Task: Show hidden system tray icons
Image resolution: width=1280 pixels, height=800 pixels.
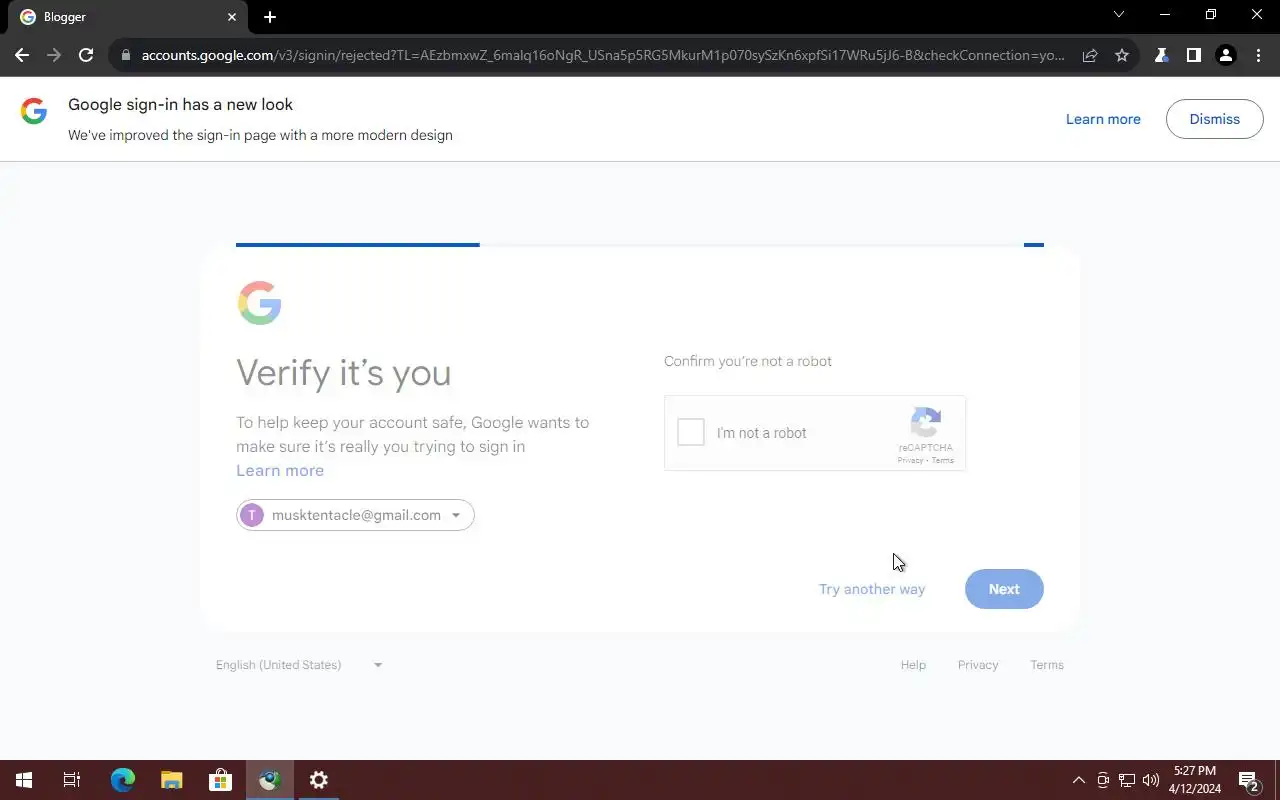Action: tap(1078, 780)
